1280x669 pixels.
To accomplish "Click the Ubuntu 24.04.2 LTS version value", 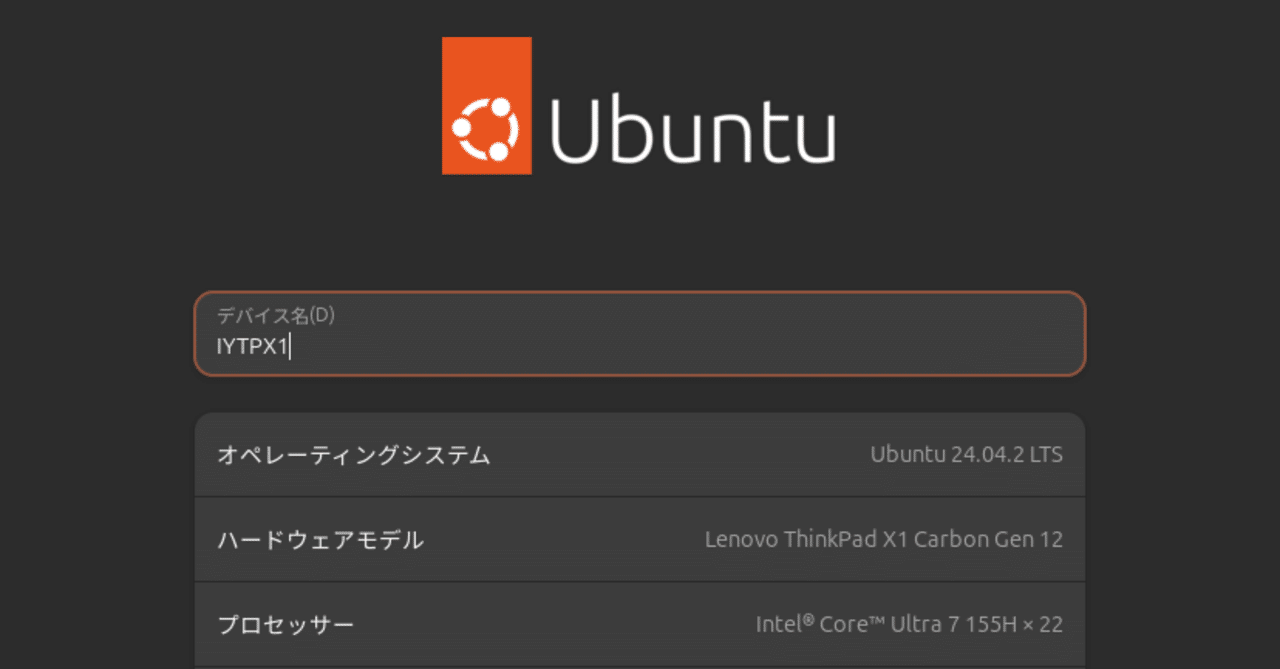I will click(x=966, y=454).
